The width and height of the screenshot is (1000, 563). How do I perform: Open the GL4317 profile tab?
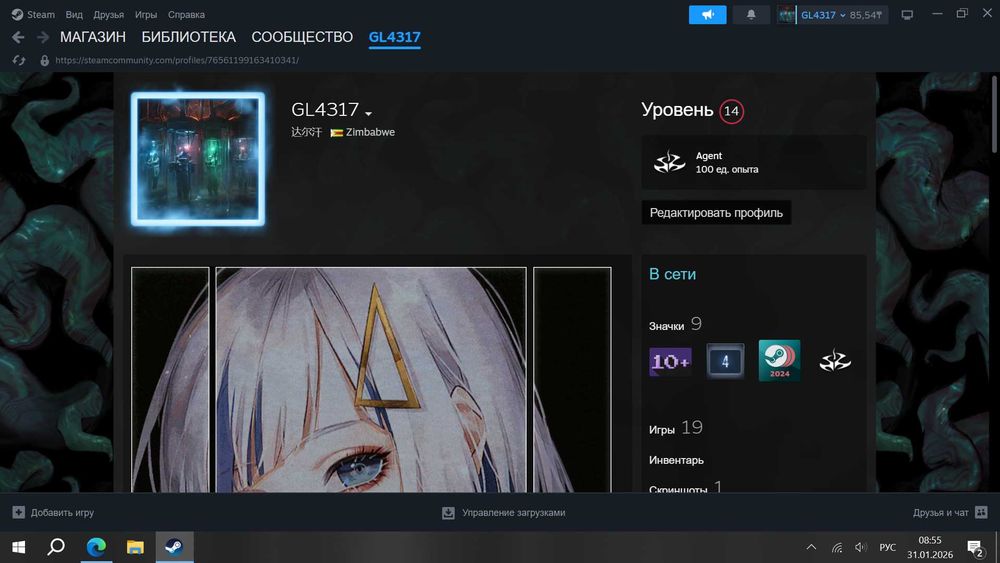[x=394, y=37]
